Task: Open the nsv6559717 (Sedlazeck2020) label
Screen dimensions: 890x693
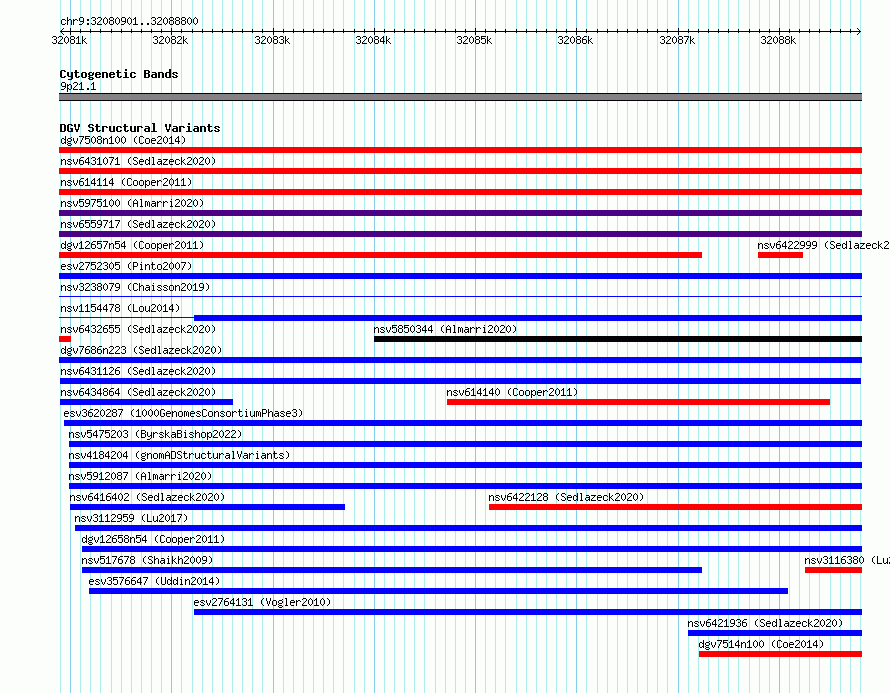Action: click(x=138, y=224)
